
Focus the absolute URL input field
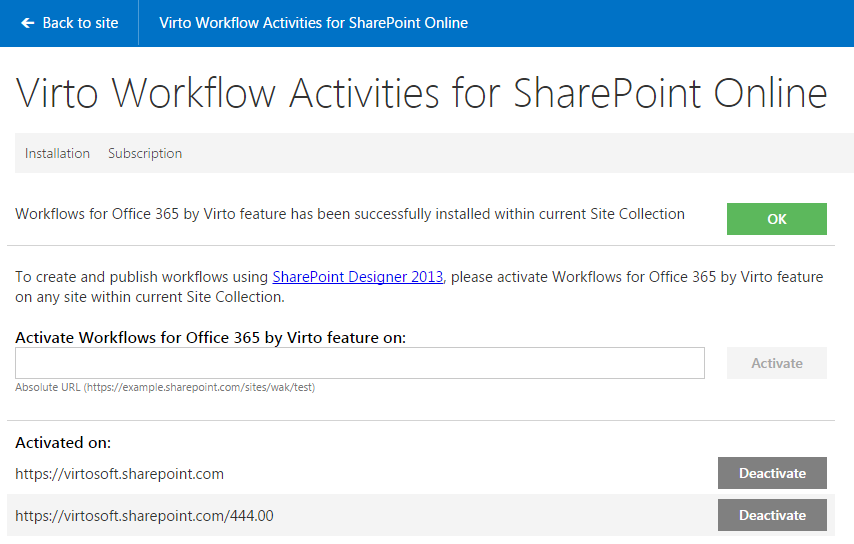359,363
